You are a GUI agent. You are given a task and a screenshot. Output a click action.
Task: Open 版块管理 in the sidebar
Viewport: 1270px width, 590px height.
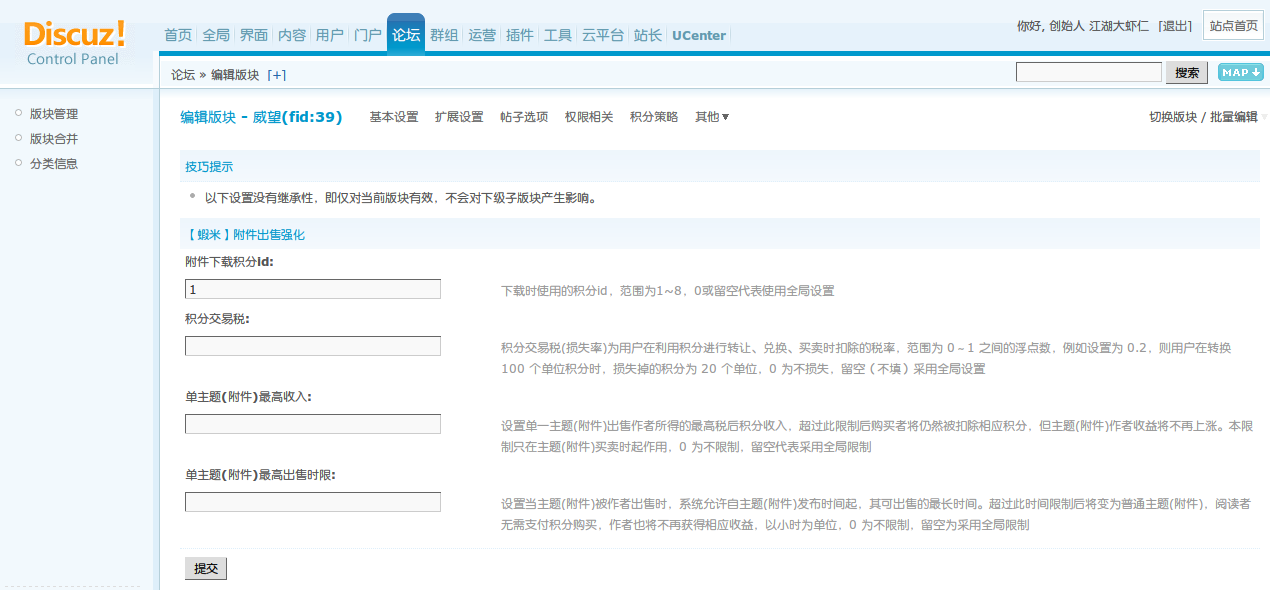click(x=54, y=114)
